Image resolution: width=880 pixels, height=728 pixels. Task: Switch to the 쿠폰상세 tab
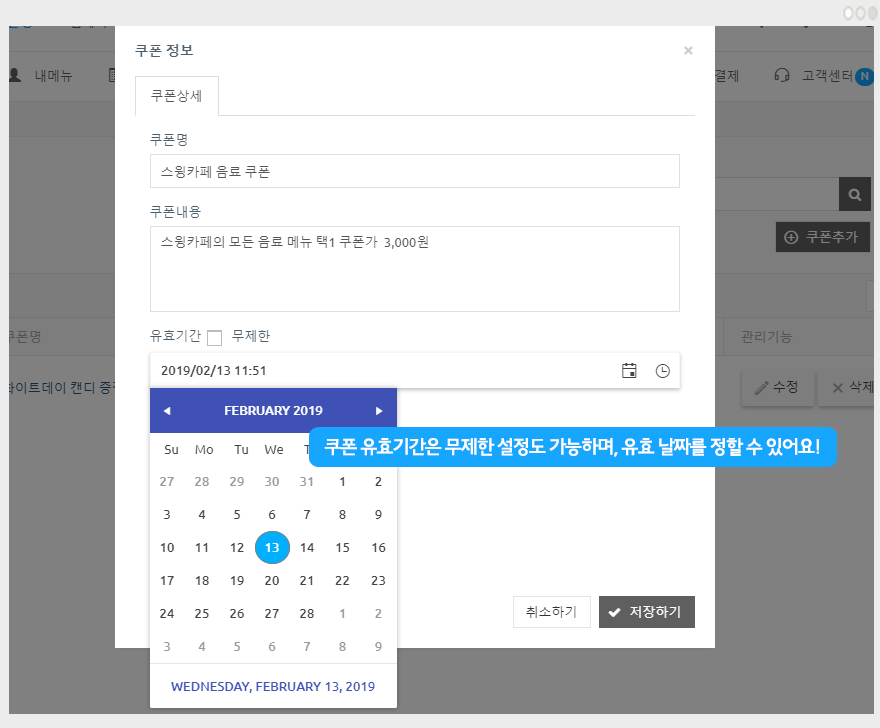click(177, 96)
